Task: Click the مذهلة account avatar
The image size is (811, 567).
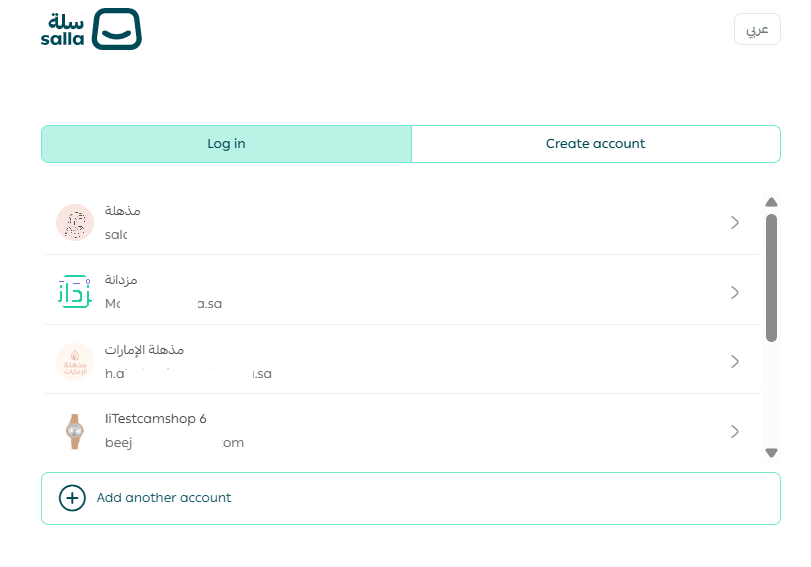Action: point(74,222)
